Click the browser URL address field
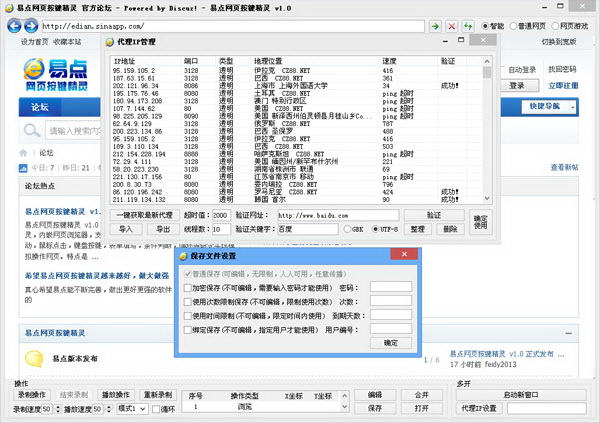The height and width of the screenshot is (423, 600). tap(233, 26)
